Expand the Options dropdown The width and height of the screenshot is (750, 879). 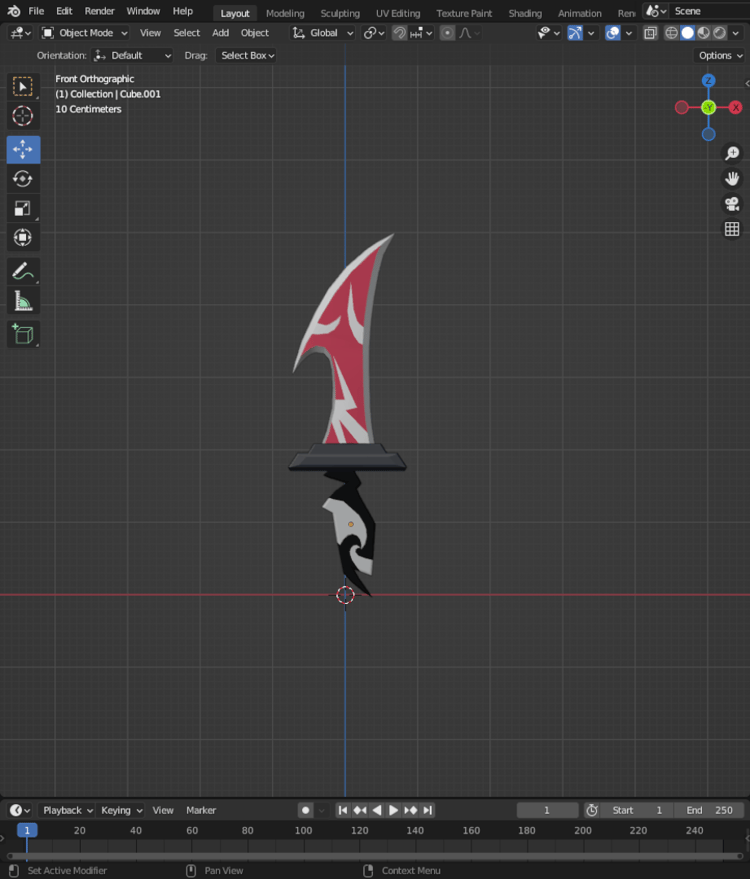(x=720, y=55)
